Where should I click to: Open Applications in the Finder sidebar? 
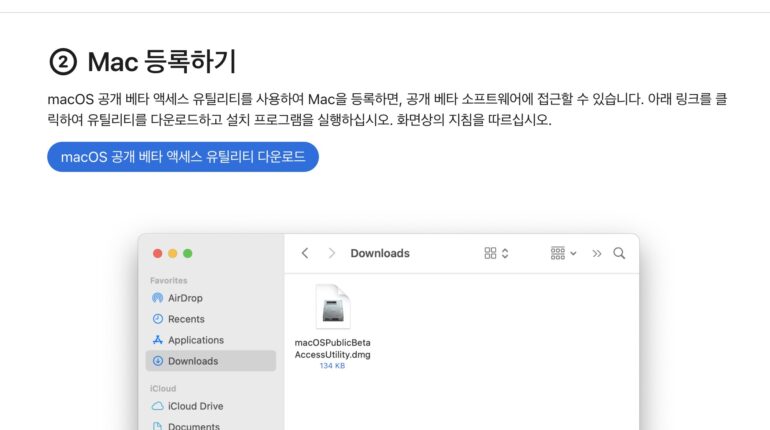[195, 340]
